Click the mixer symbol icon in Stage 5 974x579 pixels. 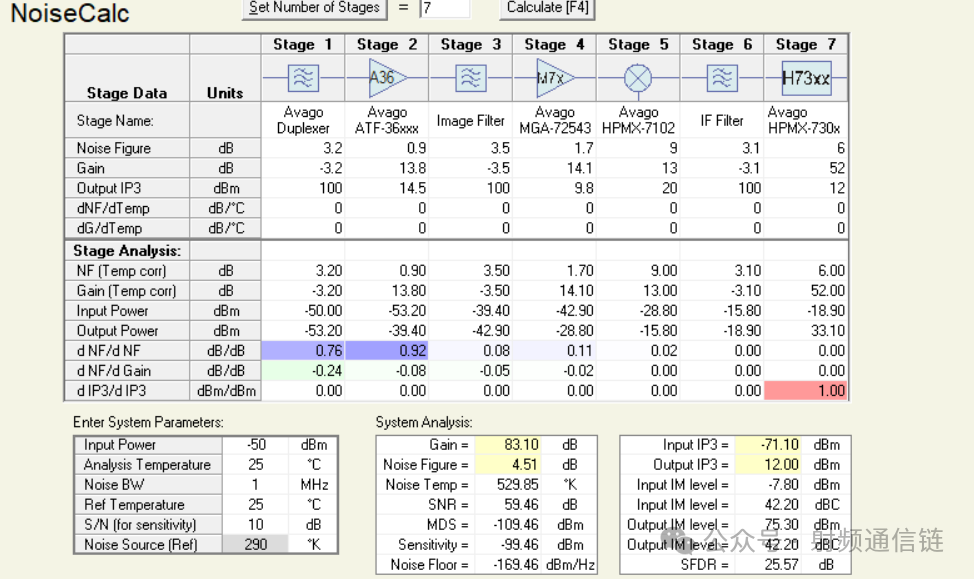click(638, 78)
